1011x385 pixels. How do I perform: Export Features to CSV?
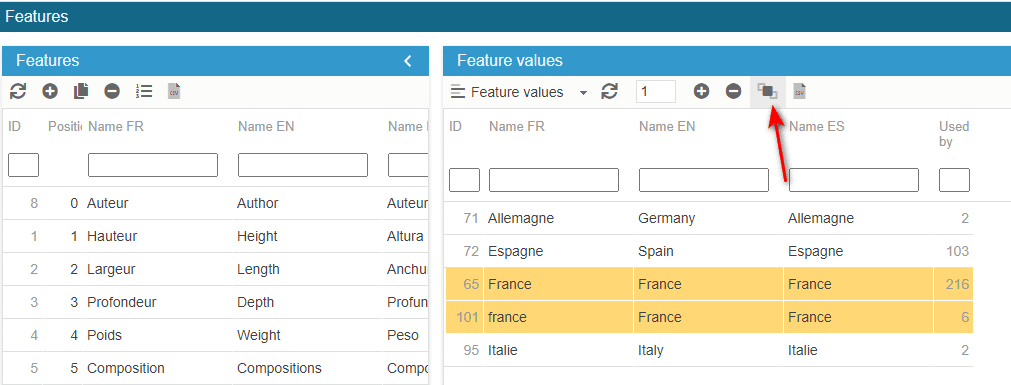tap(174, 92)
